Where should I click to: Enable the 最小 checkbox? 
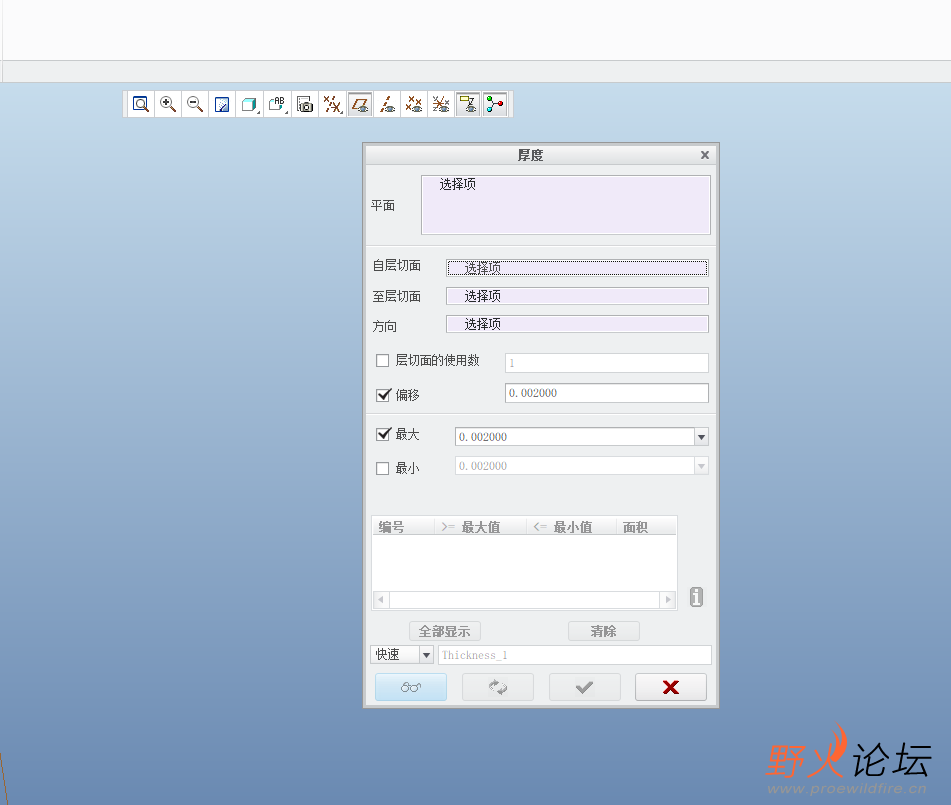(x=383, y=468)
